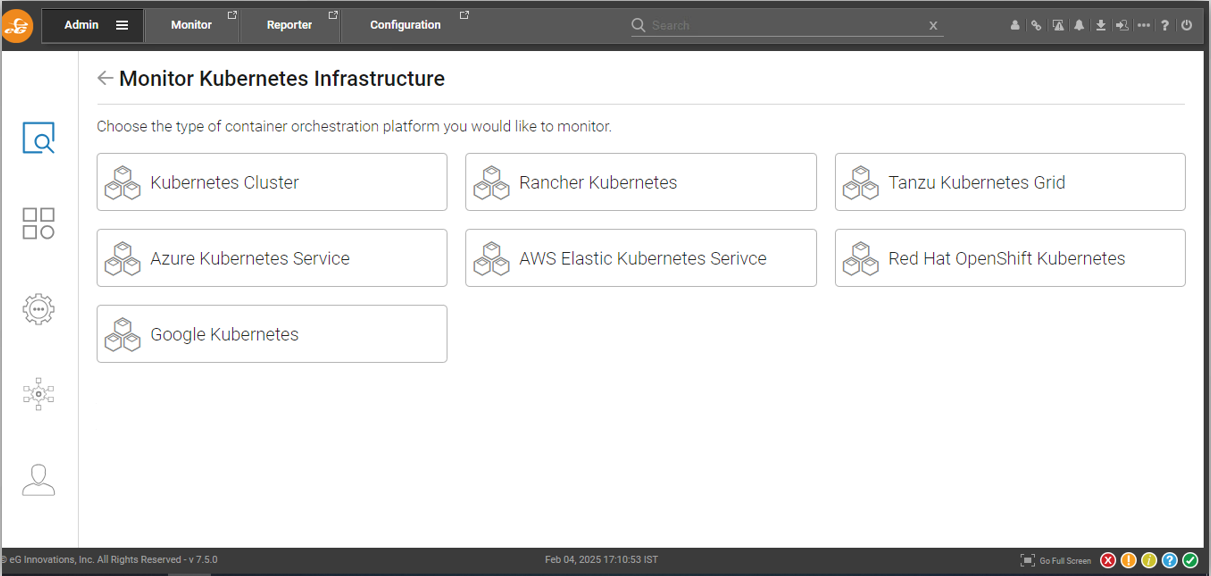Click the user profile icon in left sidebar
The image size is (1211, 576).
click(39, 480)
